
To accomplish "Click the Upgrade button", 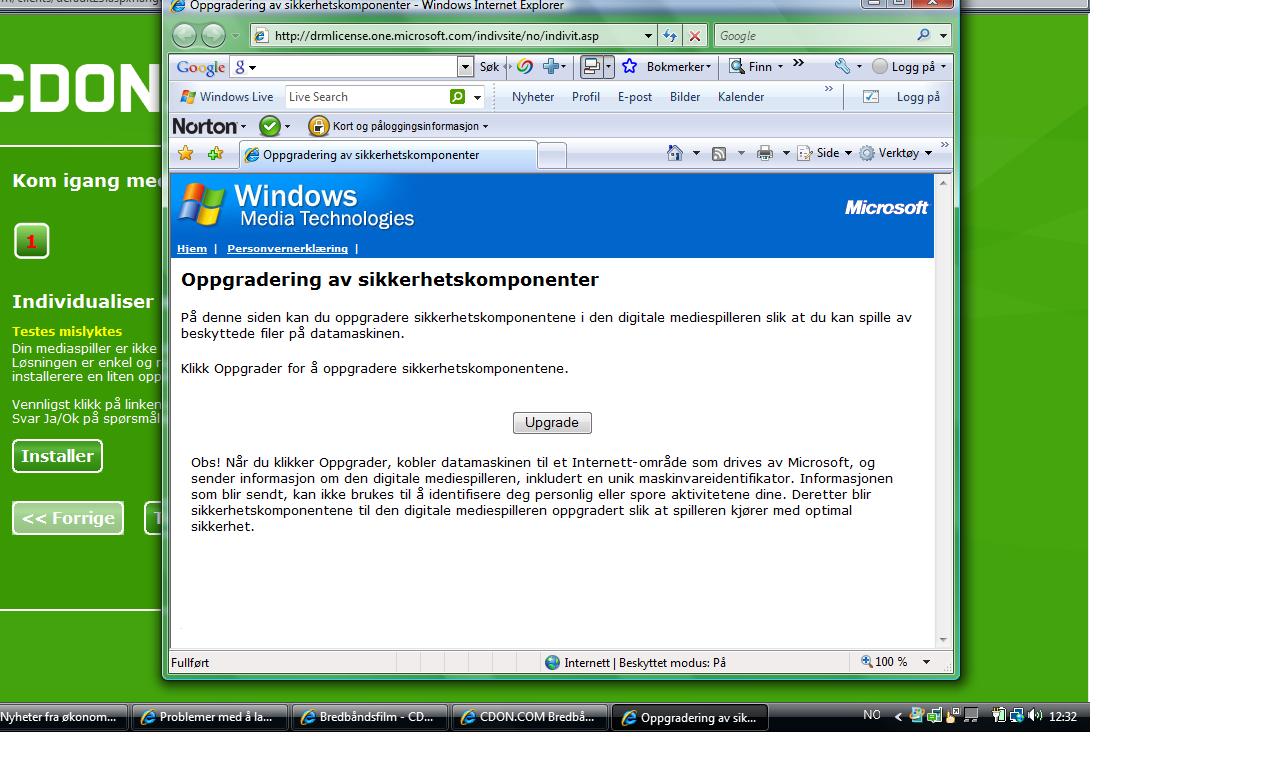I will click(x=552, y=423).
